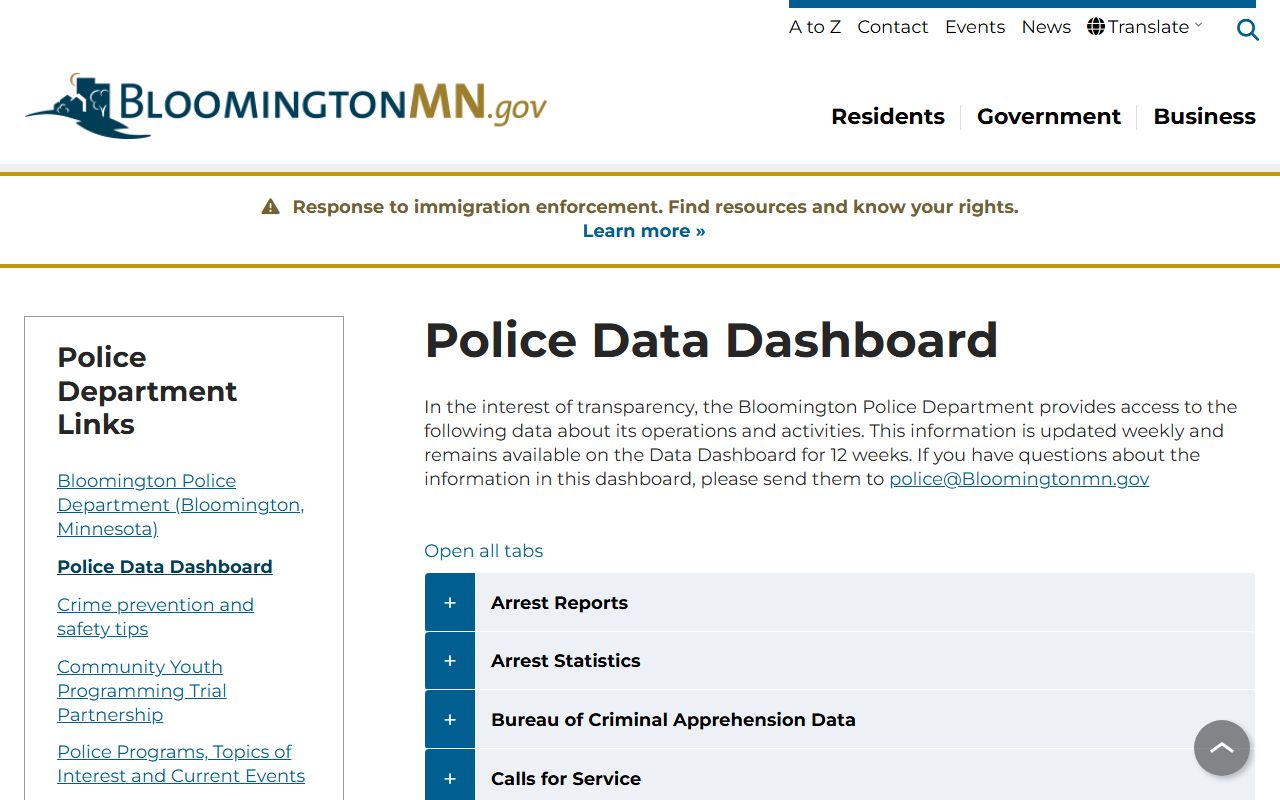
Task: Click the Bureau of Criminal Apprehension Data title
Action: [673, 720]
